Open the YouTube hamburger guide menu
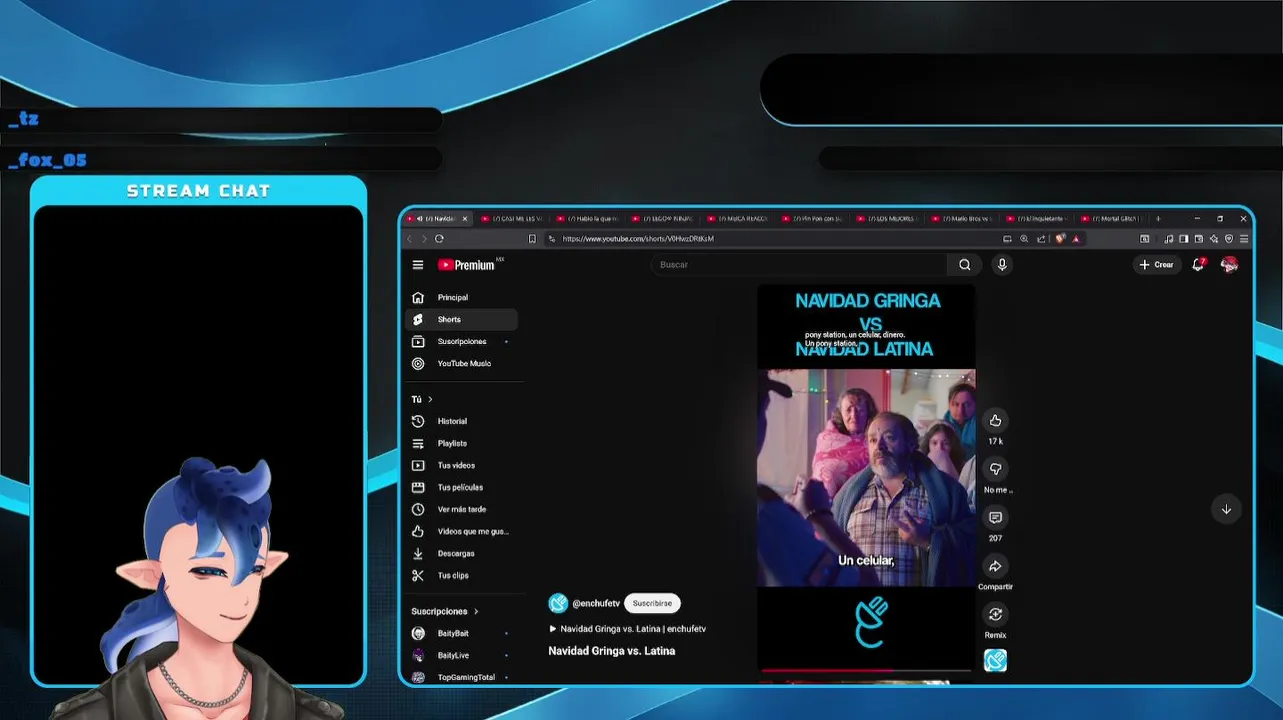 (418, 265)
